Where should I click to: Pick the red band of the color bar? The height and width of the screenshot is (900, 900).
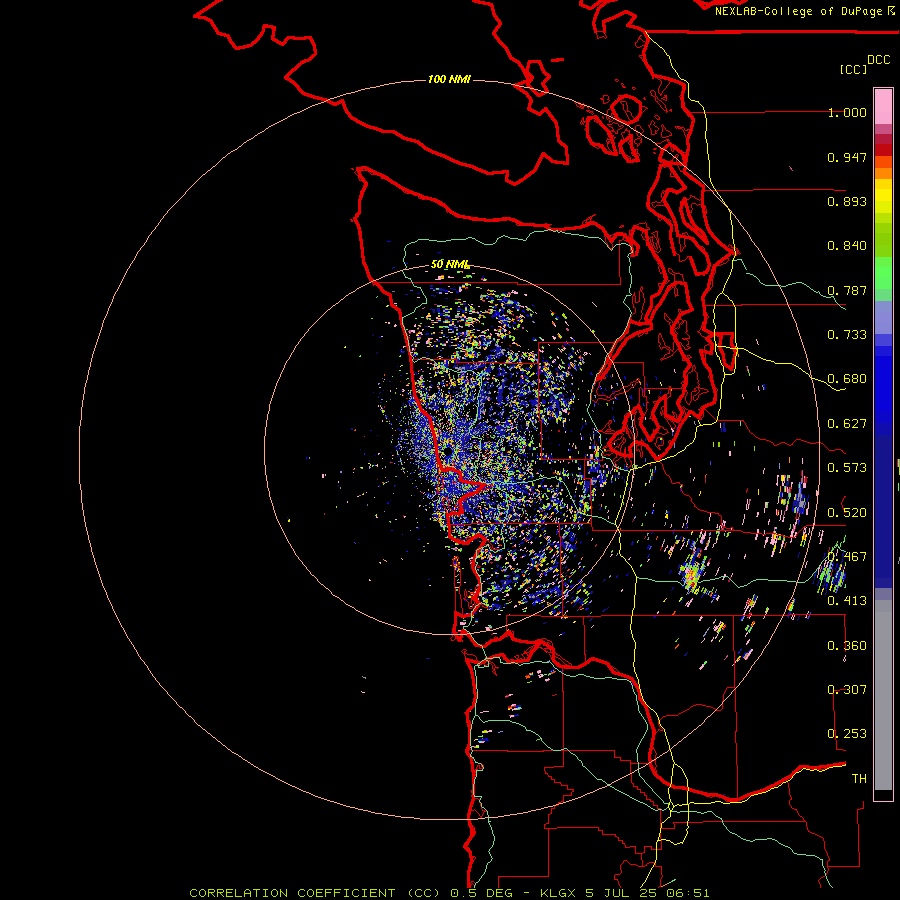[883, 150]
